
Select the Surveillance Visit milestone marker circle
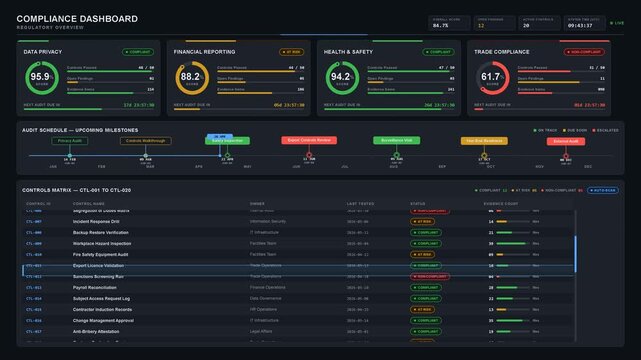397,155
